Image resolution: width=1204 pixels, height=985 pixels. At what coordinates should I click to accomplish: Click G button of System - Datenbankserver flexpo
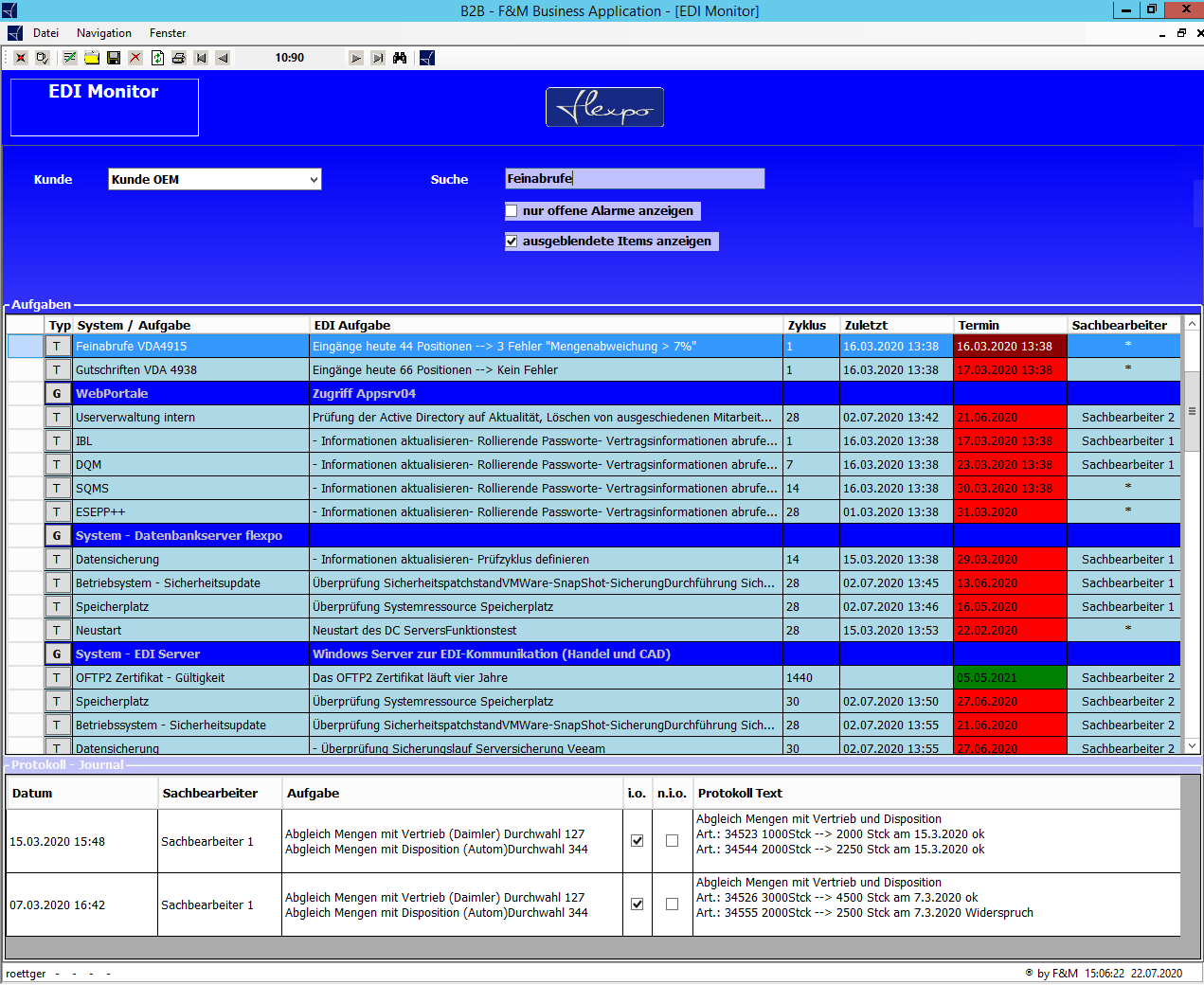click(x=57, y=536)
